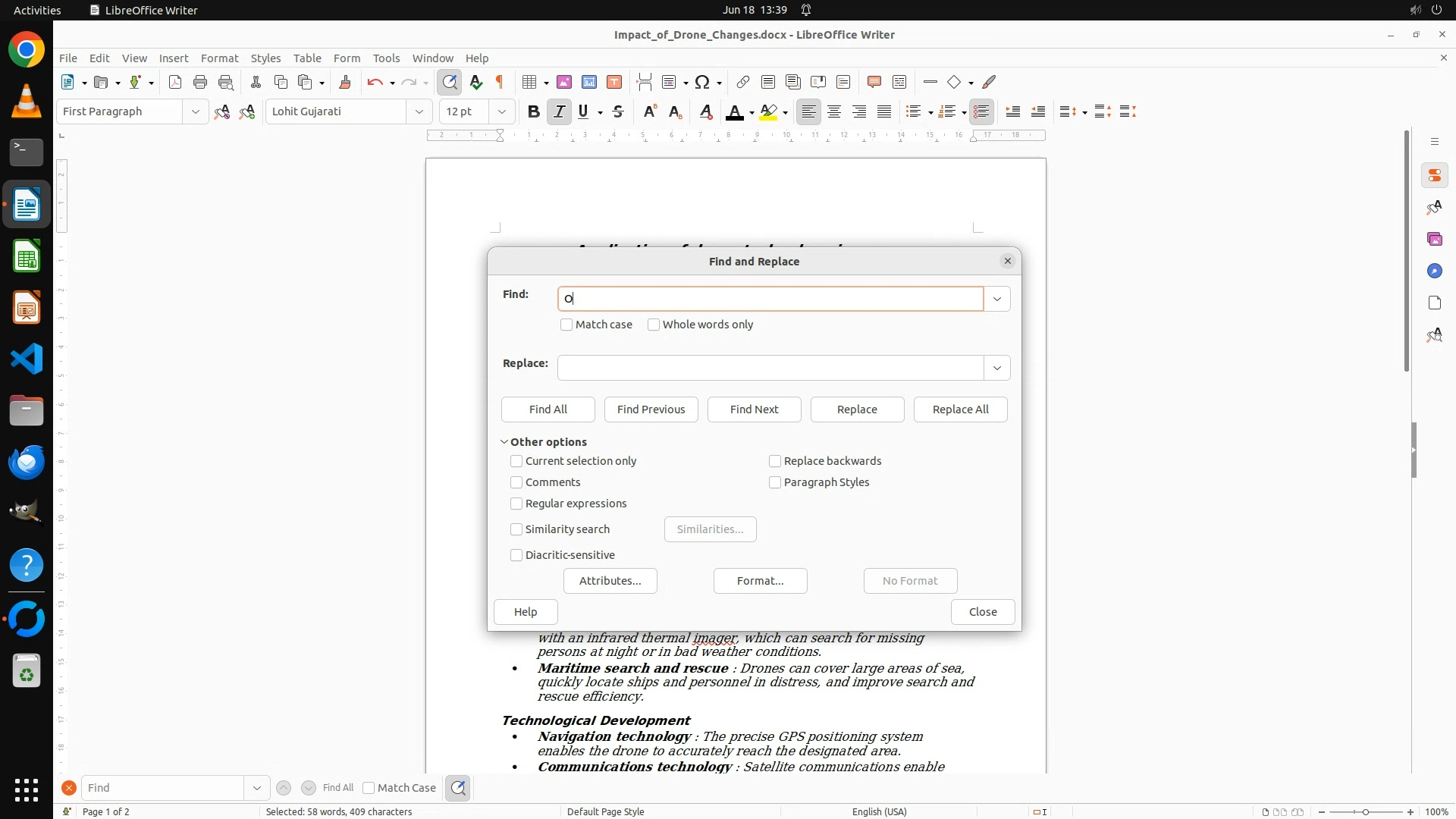1456x819 pixels.
Task: Enable Whole words only checkbox
Action: 654,325
